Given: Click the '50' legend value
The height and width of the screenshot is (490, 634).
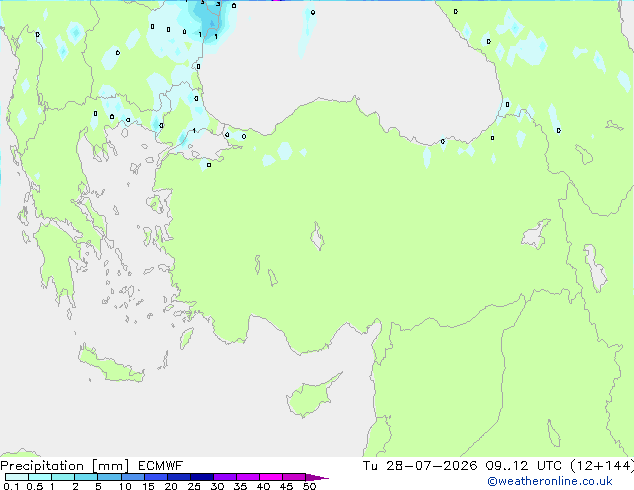Looking at the screenshot, I should [x=309, y=486].
